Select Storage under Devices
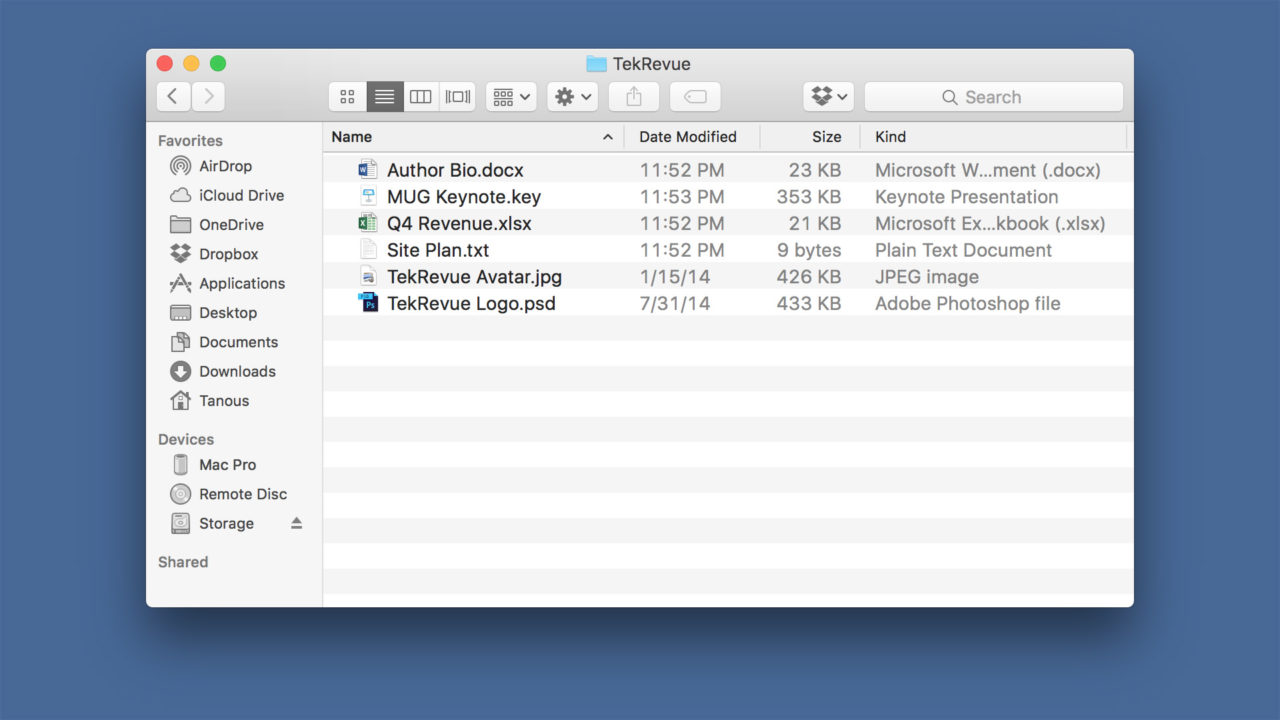The width and height of the screenshot is (1280, 720). pos(226,523)
